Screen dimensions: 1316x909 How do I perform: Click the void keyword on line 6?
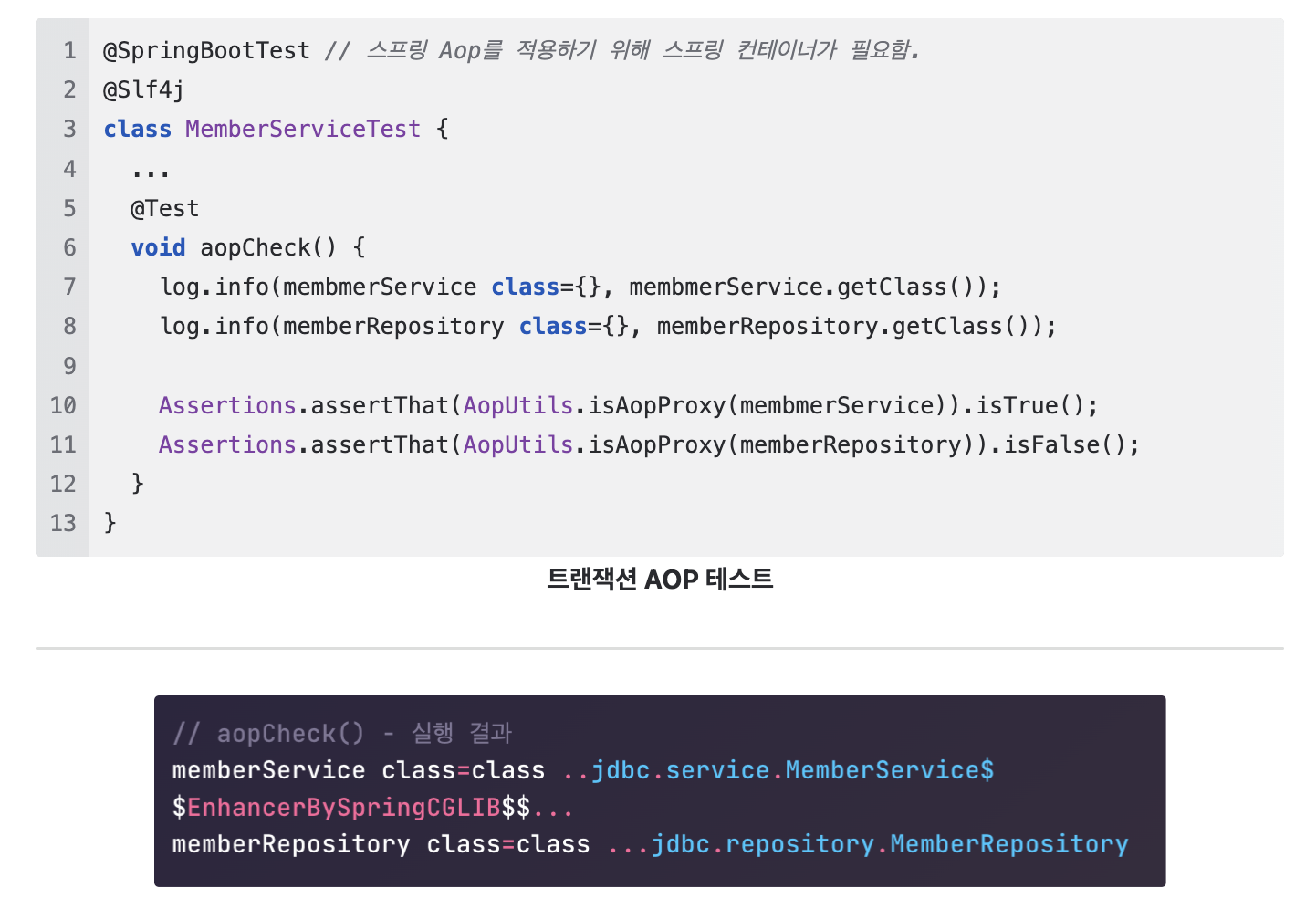tap(158, 247)
